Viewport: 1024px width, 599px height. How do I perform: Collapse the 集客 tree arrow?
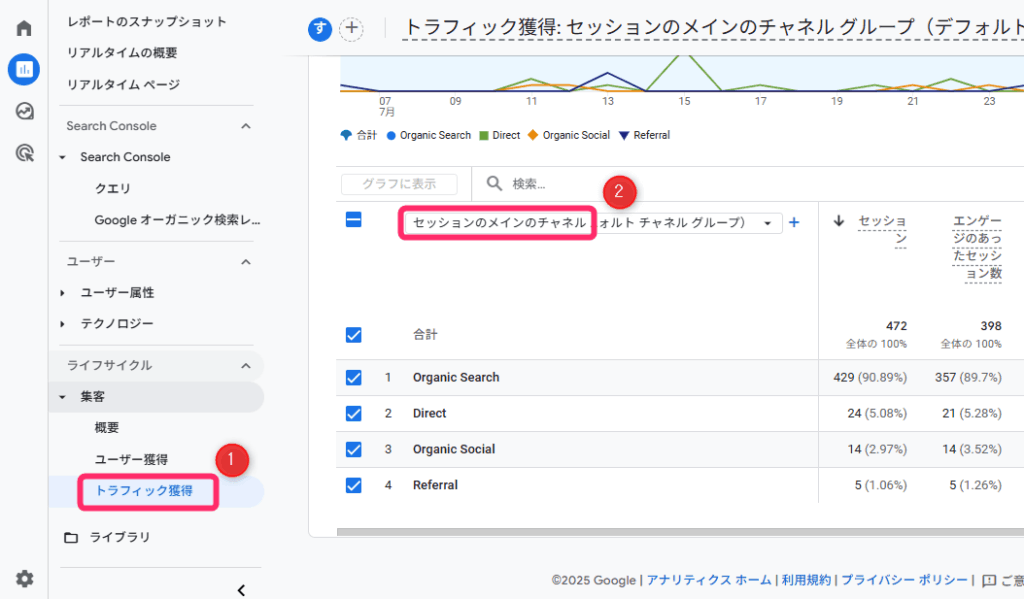click(x=63, y=397)
